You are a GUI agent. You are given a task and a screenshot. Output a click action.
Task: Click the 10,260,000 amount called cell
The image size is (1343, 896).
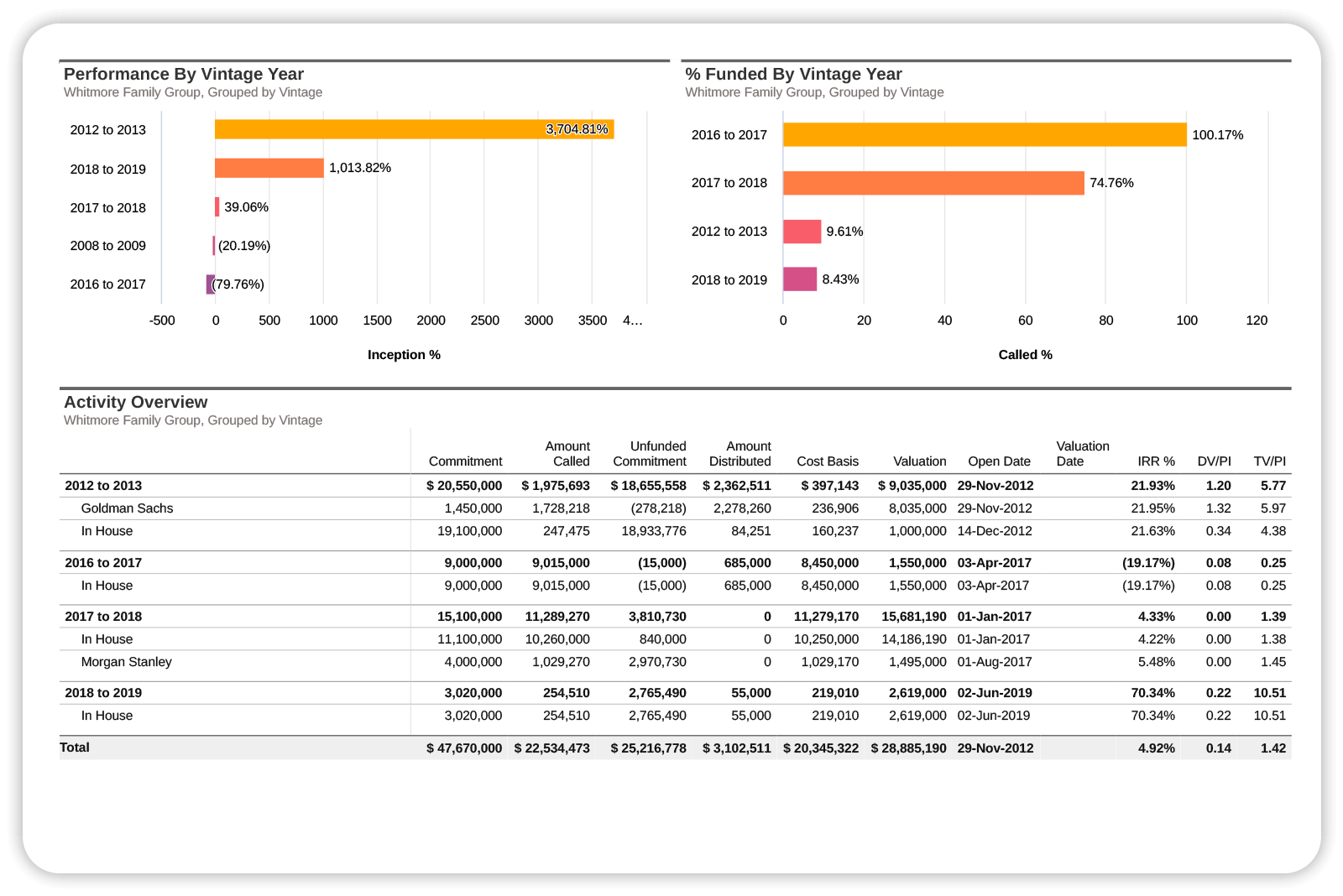point(557,639)
